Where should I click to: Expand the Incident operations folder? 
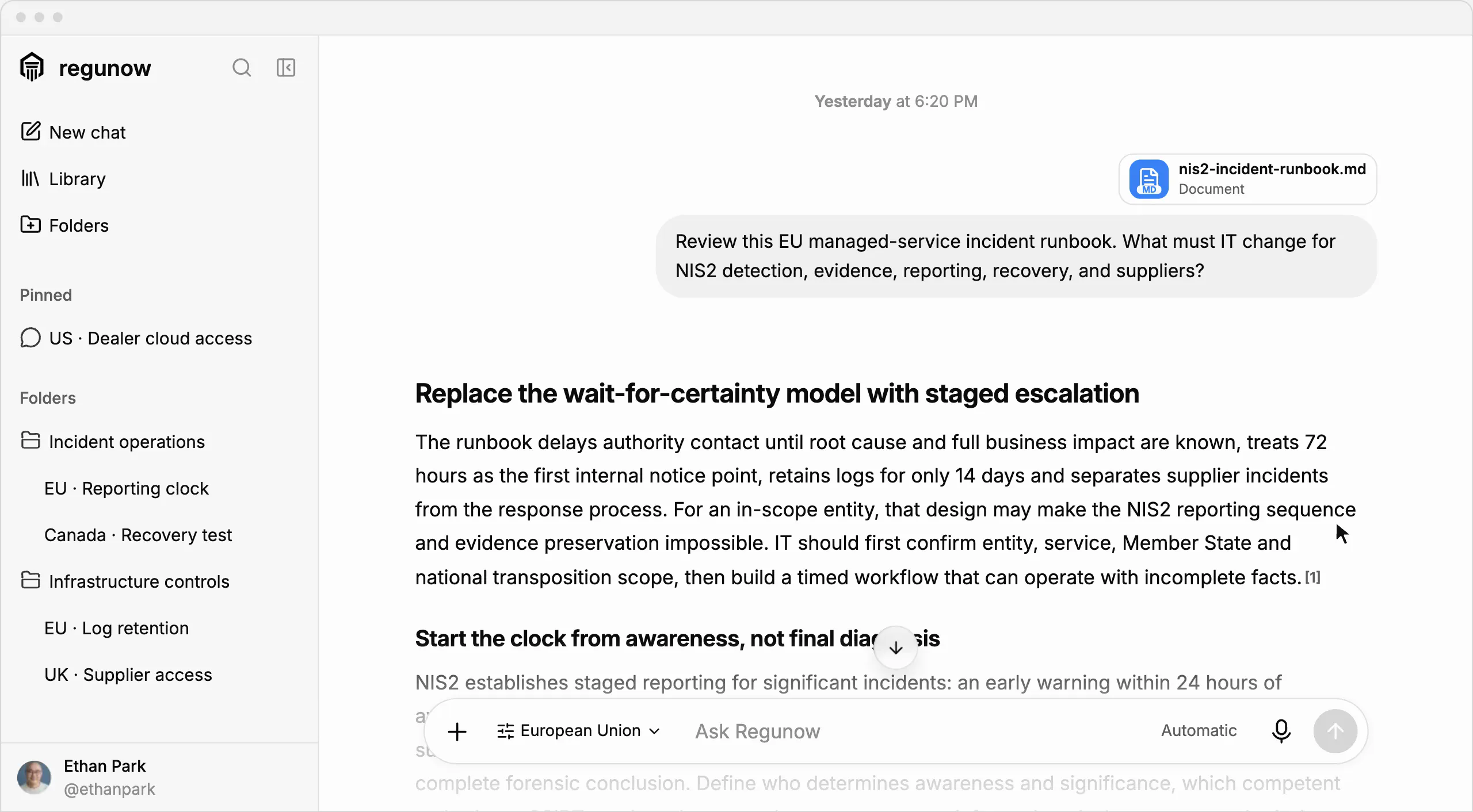click(x=113, y=442)
